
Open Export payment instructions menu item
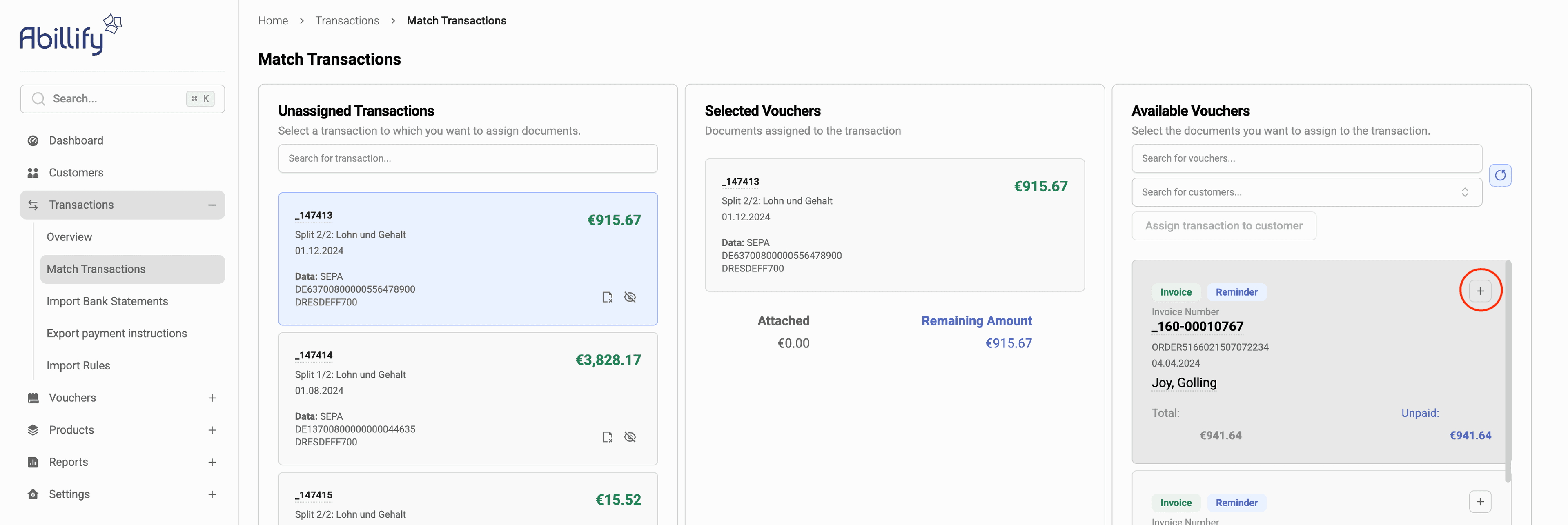pyautogui.click(x=117, y=334)
